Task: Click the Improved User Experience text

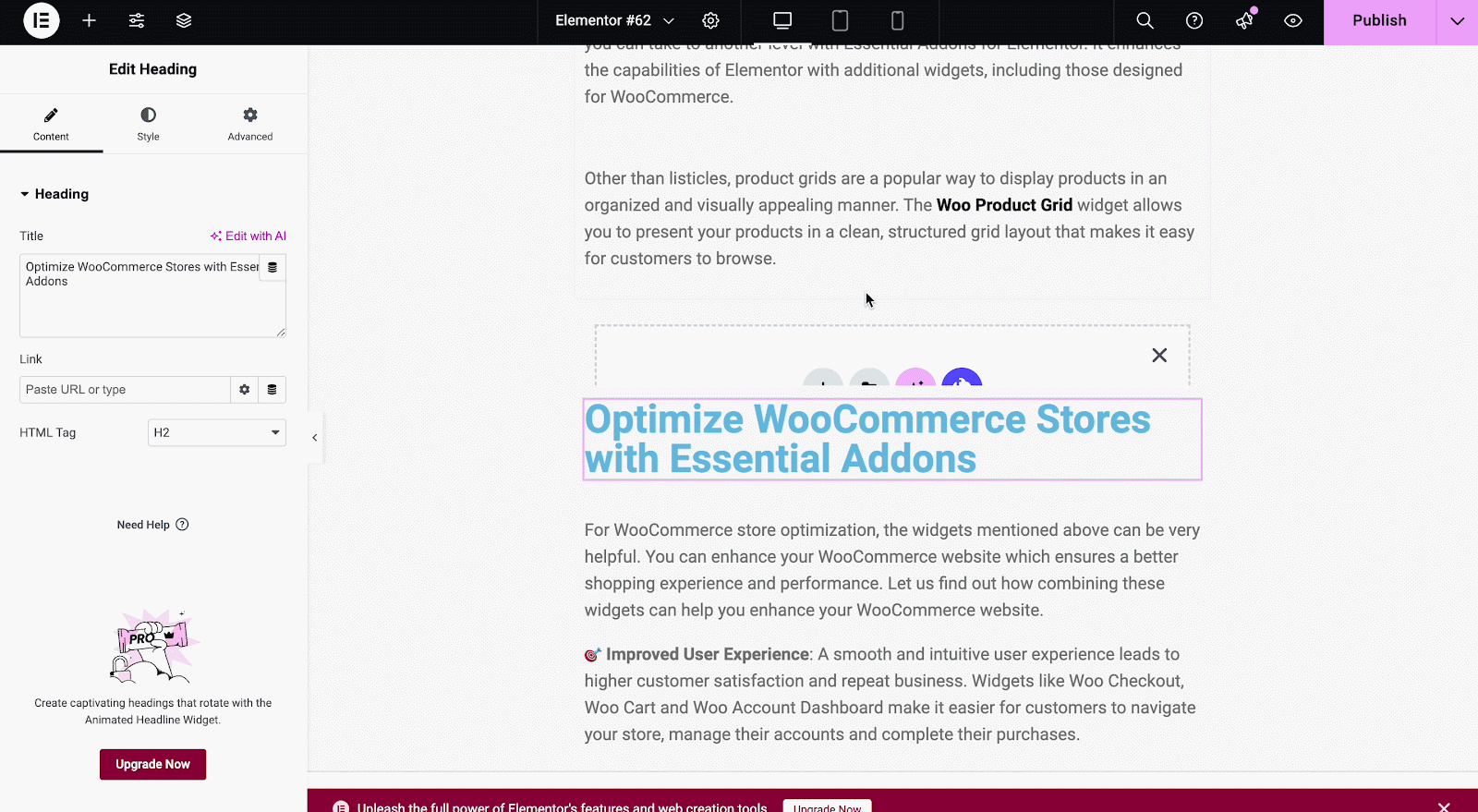Action: click(708, 654)
